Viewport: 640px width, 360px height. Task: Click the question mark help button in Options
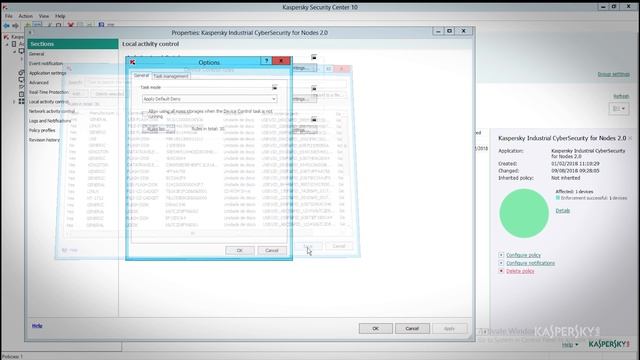pos(266,61)
